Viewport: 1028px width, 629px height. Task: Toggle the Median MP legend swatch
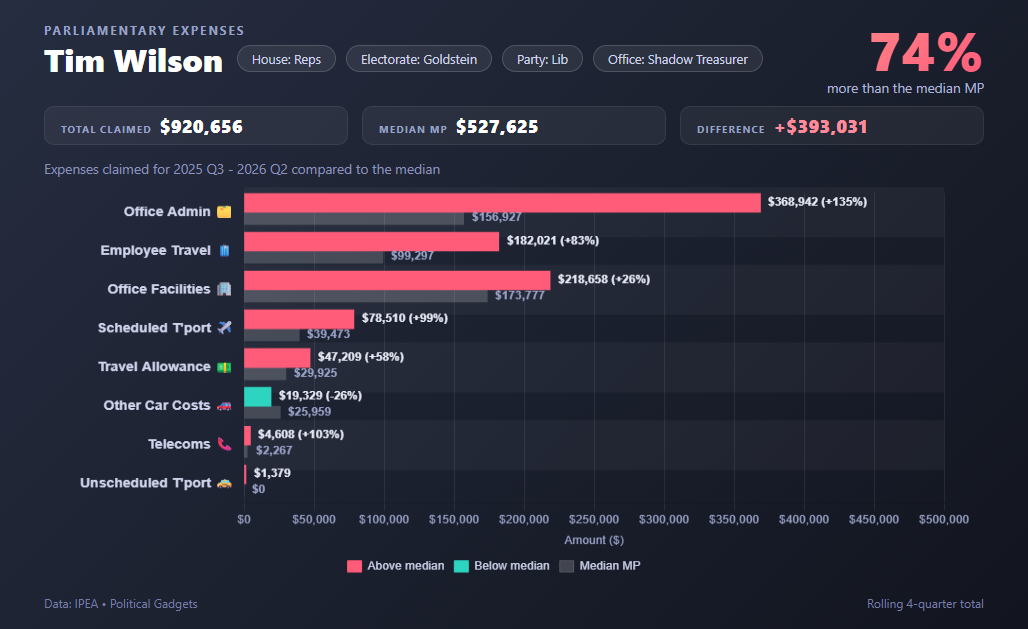click(x=566, y=566)
